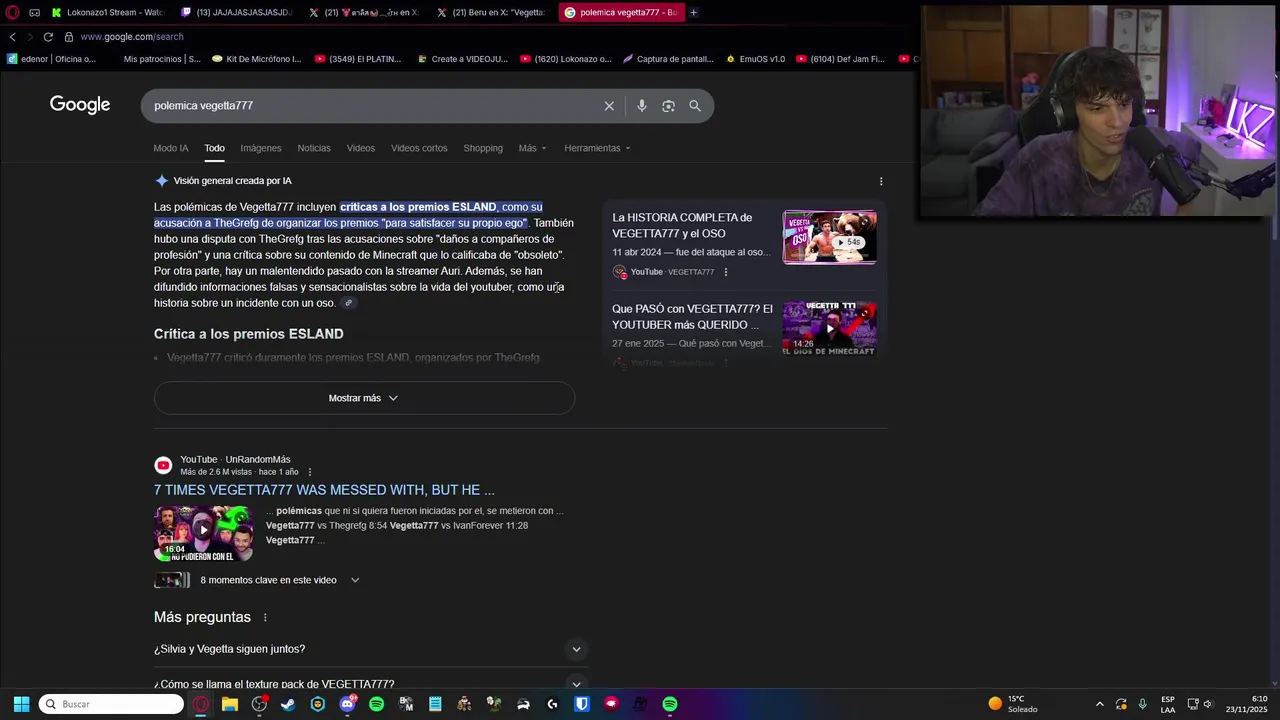The width and height of the screenshot is (1280, 720).
Task: Click 'Crítica a los premios ESLAND' heading
Action: 249,334
